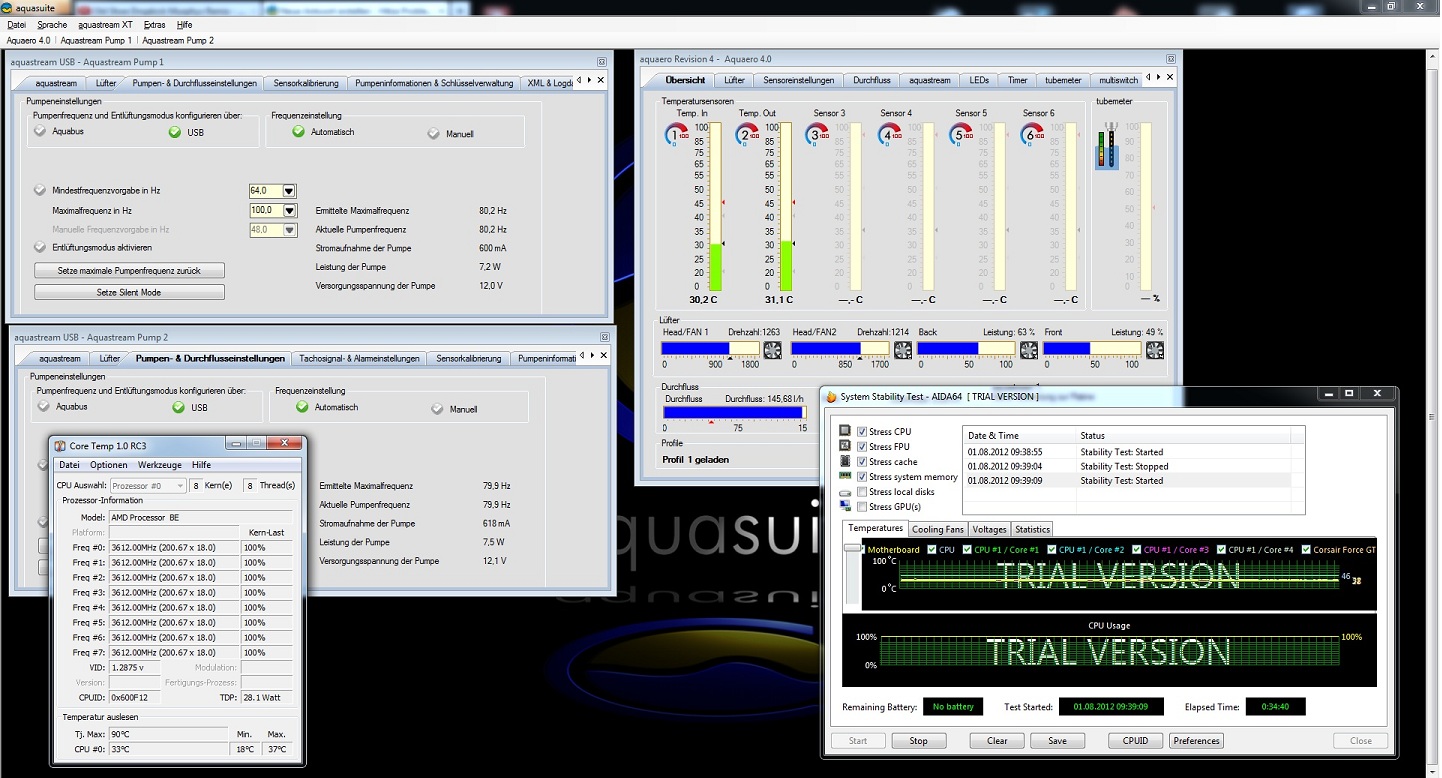Click the Temp. In sensor 1 gauge icon
The image size is (1442, 778).
pos(676,135)
